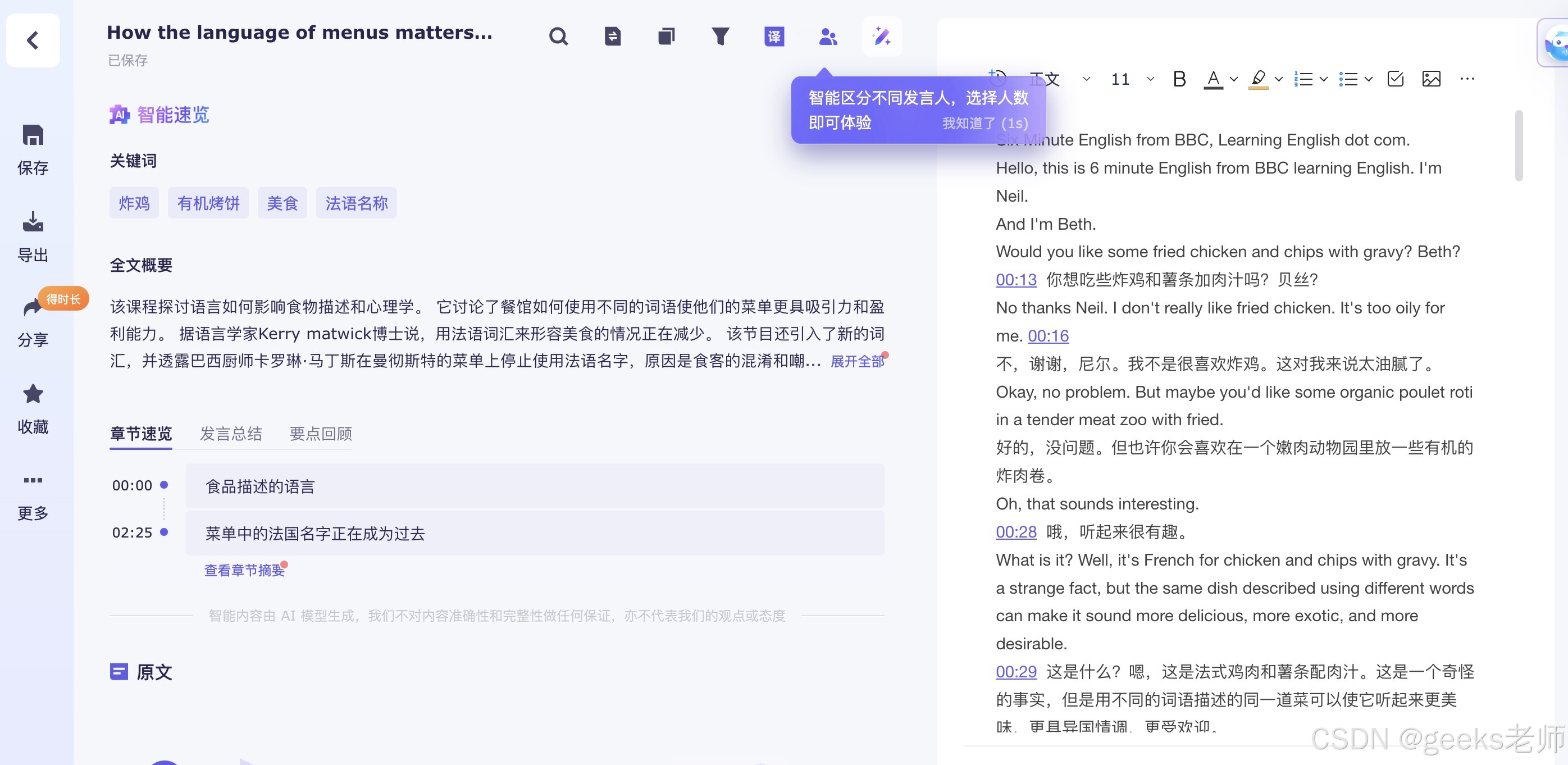Insert a checkbox in the editor toolbar
Image resolution: width=1568 pixels, height=765 pixels.
pyautogui.click(x=1395, y=79)
